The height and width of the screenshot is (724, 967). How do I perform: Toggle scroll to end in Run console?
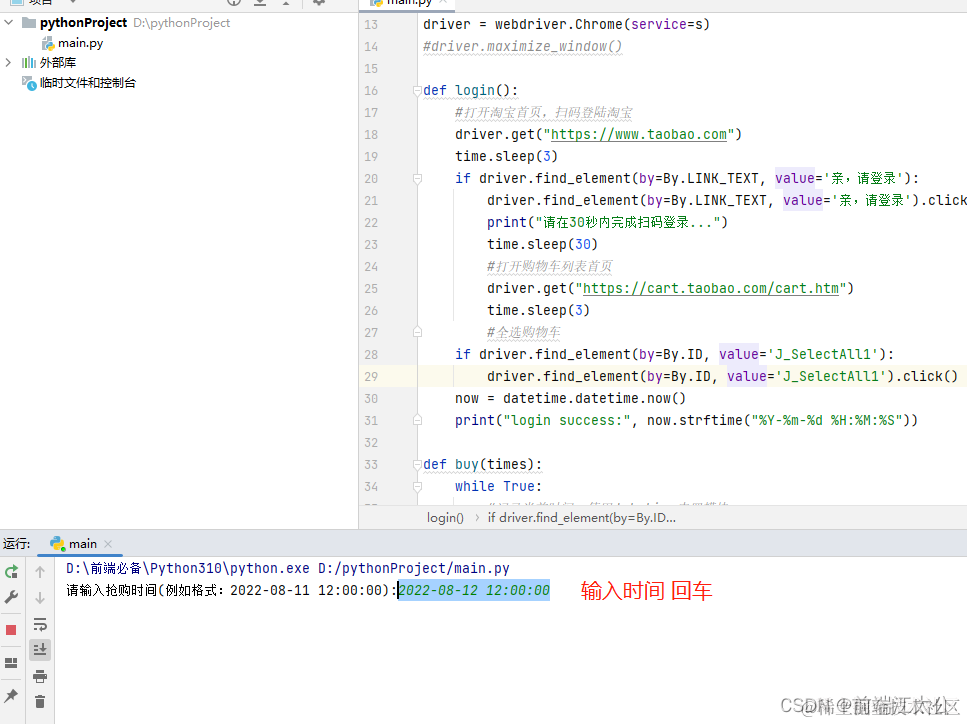(x=40, y=649)
